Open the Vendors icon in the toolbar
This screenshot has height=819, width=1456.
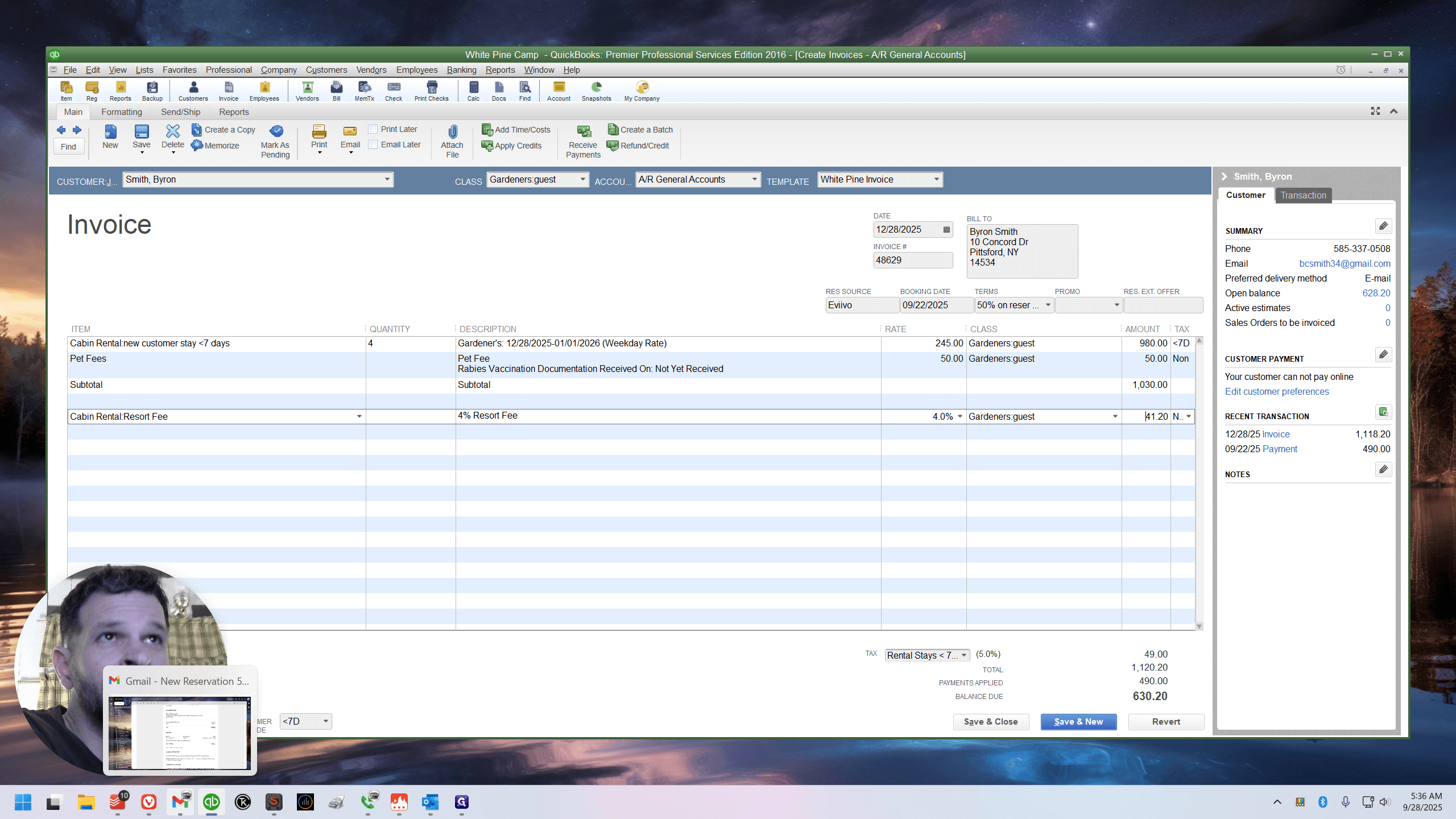tap(307, 90)
